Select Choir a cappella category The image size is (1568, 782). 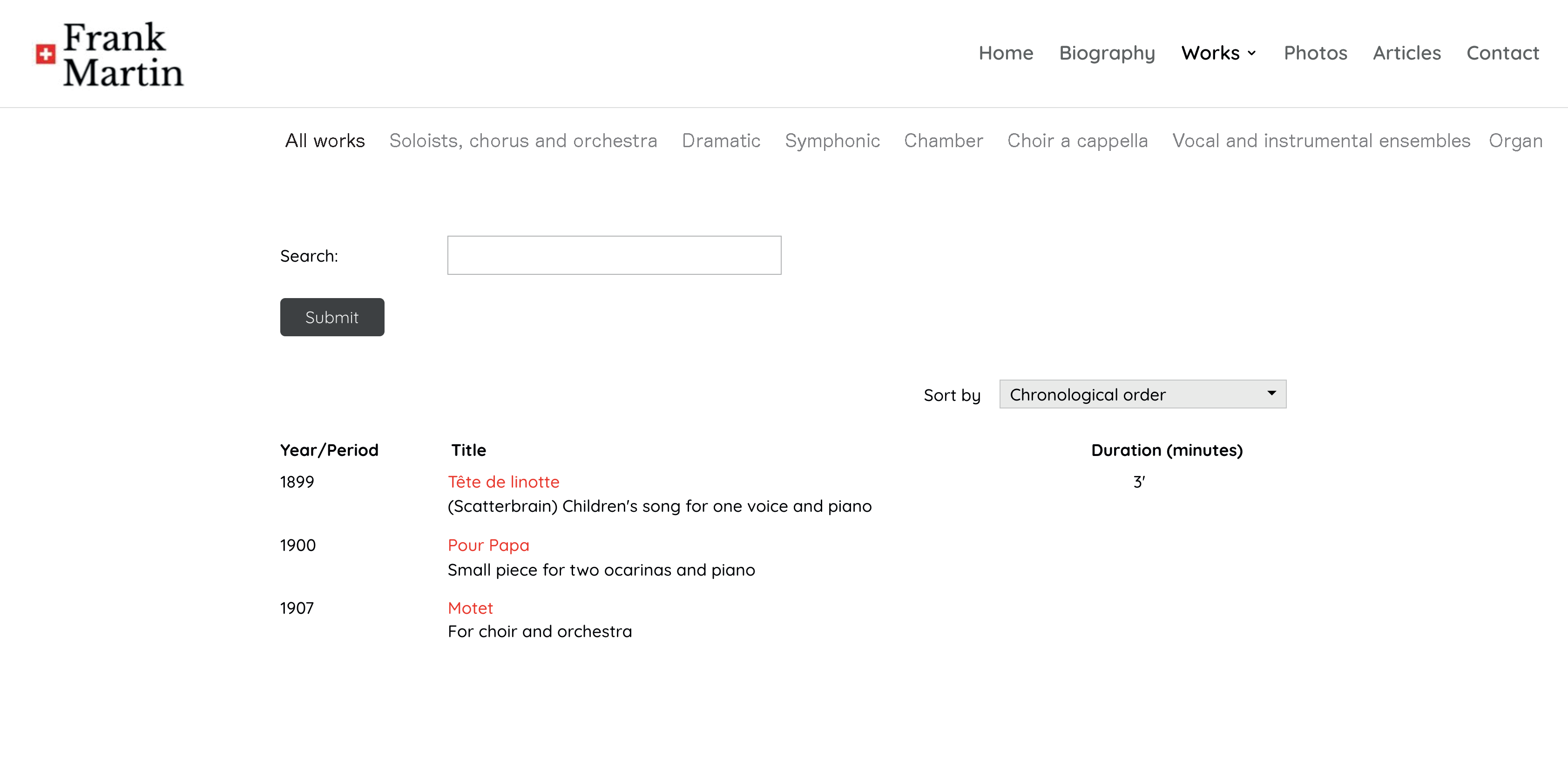coord(1077,141)
